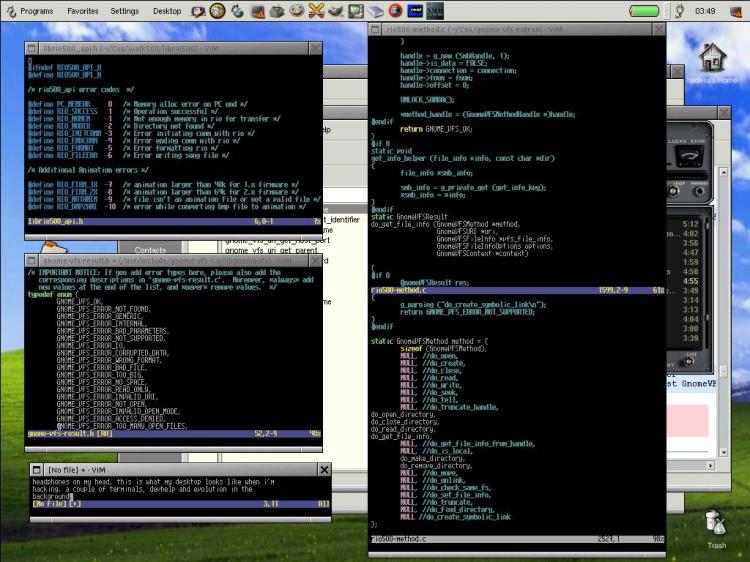
Task: Click the scroll-up arrow of background window
Action: click(723, 172)
